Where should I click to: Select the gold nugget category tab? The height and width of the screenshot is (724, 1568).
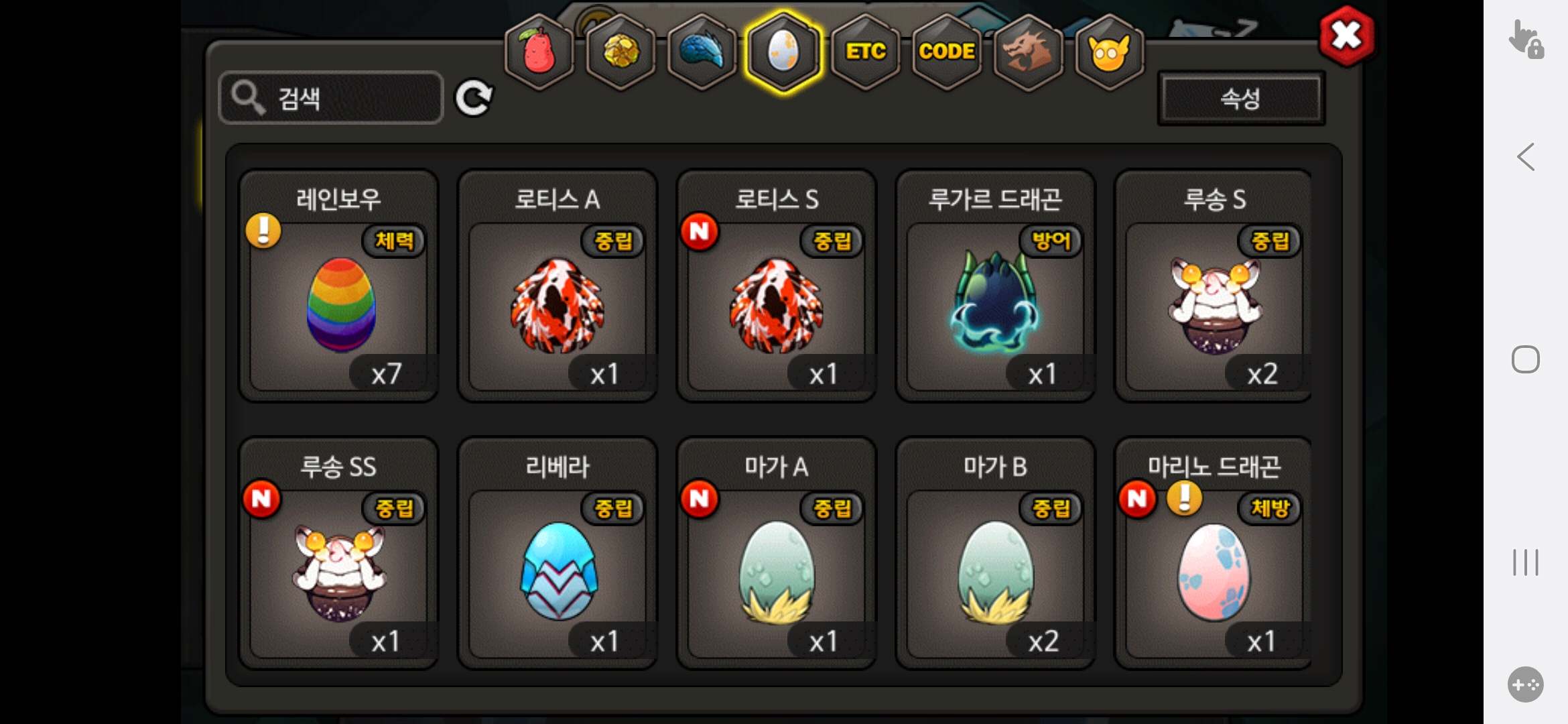tap(620, 52)
